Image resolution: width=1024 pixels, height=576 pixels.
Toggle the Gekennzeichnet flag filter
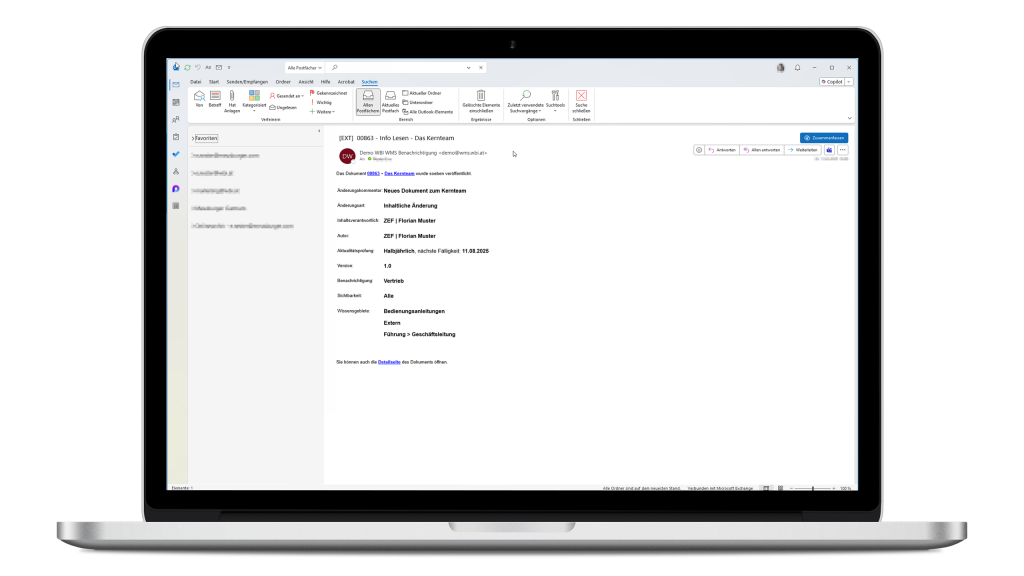click(x=329, y=92)
